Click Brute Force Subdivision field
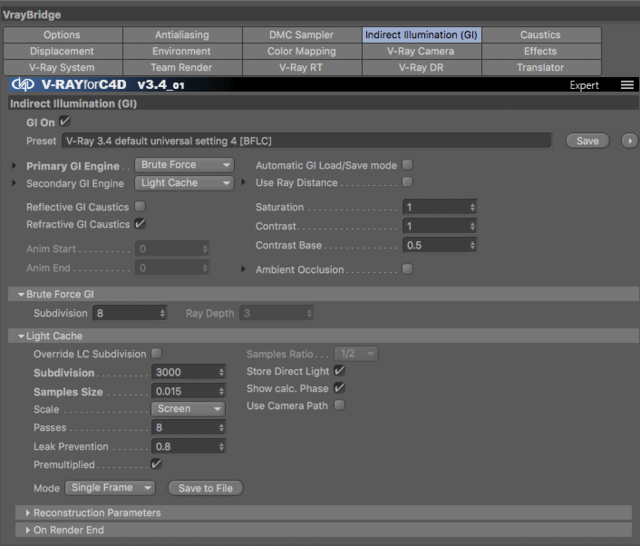 (129, 313)
